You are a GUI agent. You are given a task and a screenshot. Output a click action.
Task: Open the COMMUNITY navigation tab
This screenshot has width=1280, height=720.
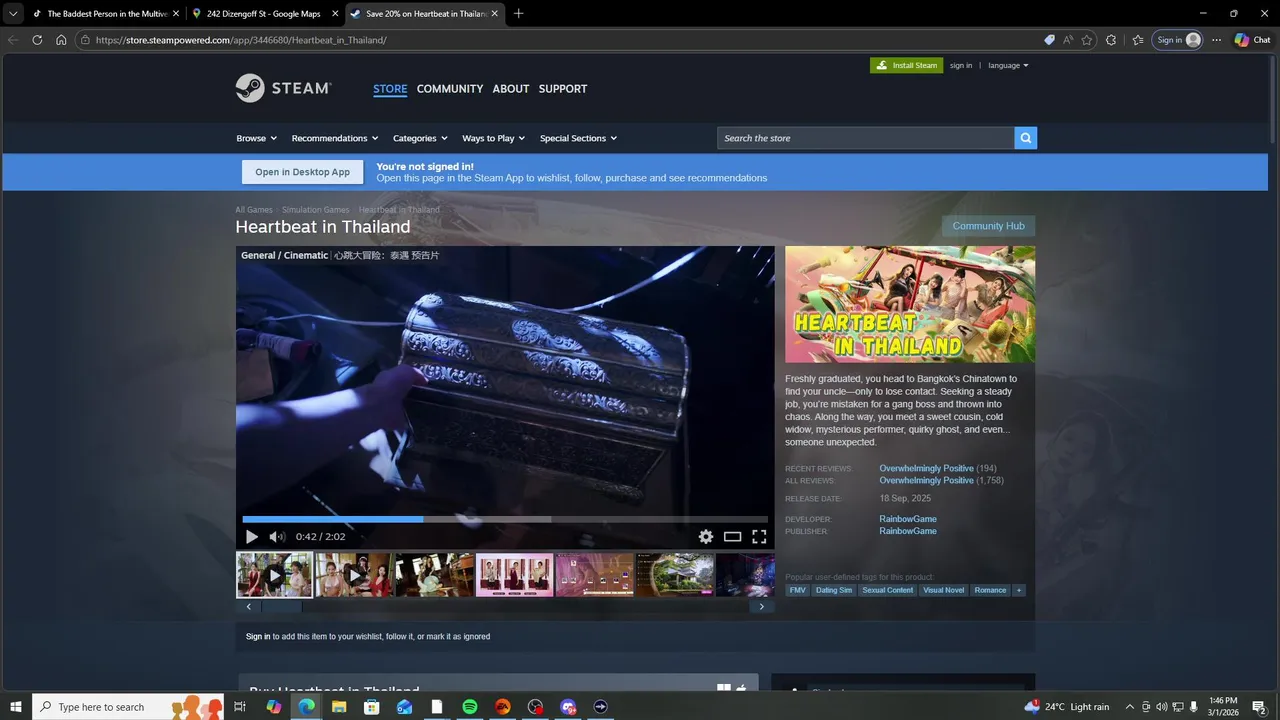point(450,89)
